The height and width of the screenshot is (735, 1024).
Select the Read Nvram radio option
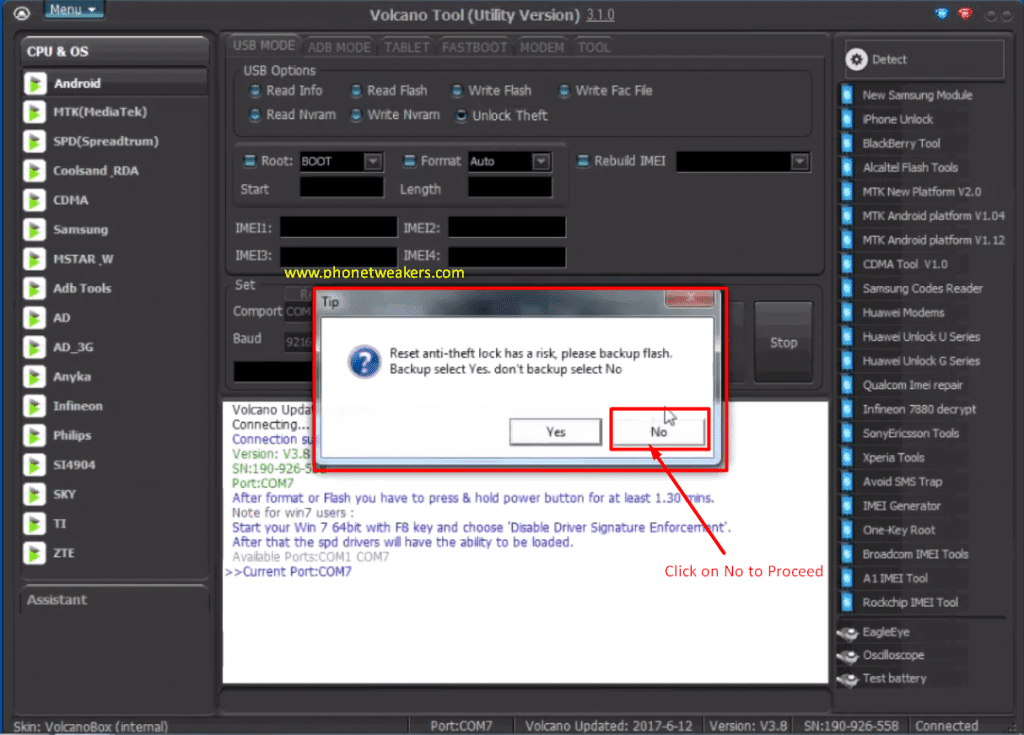tap(255, 115)
